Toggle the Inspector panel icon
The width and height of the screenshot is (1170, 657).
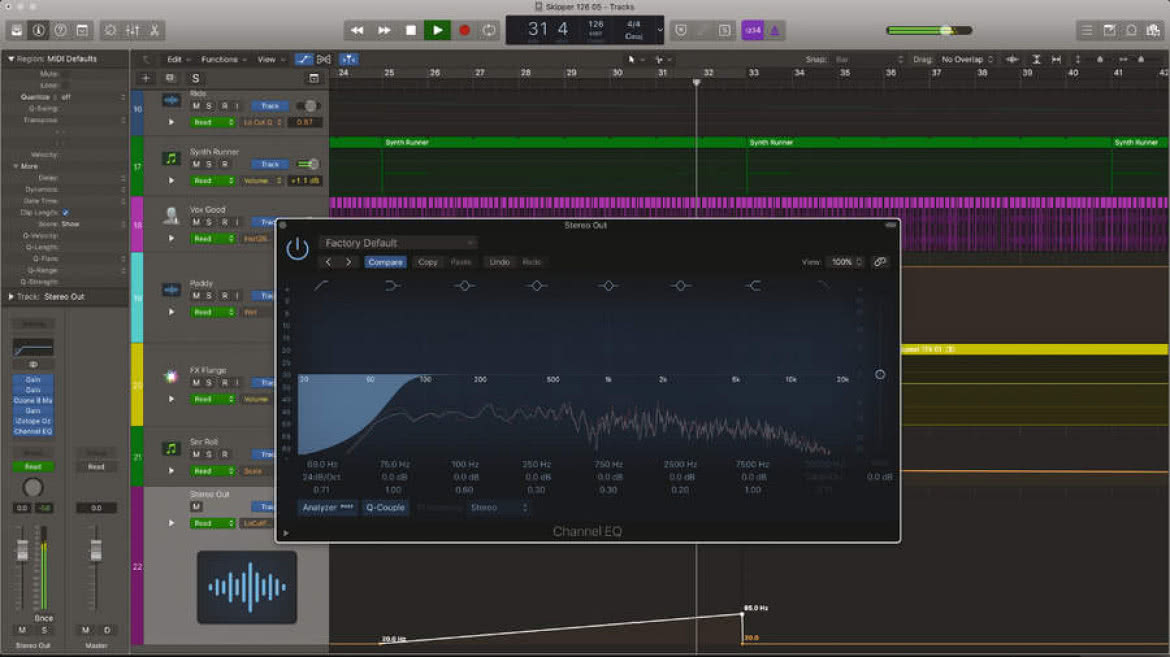38,31
